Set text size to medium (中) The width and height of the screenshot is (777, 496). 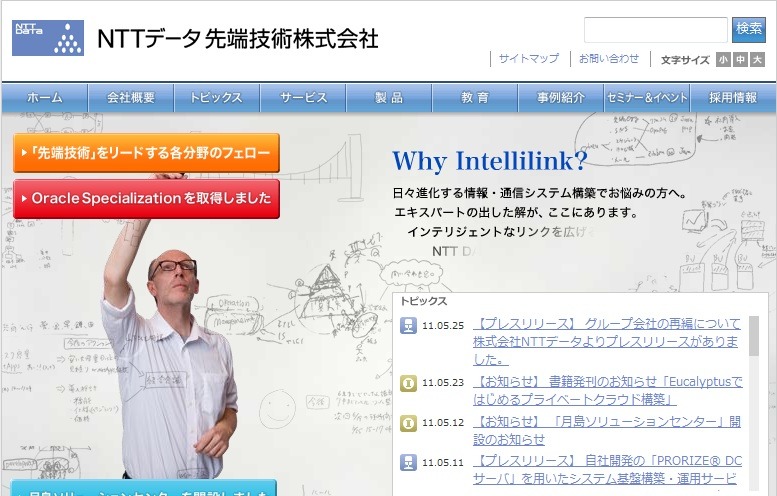click(740, 59)
